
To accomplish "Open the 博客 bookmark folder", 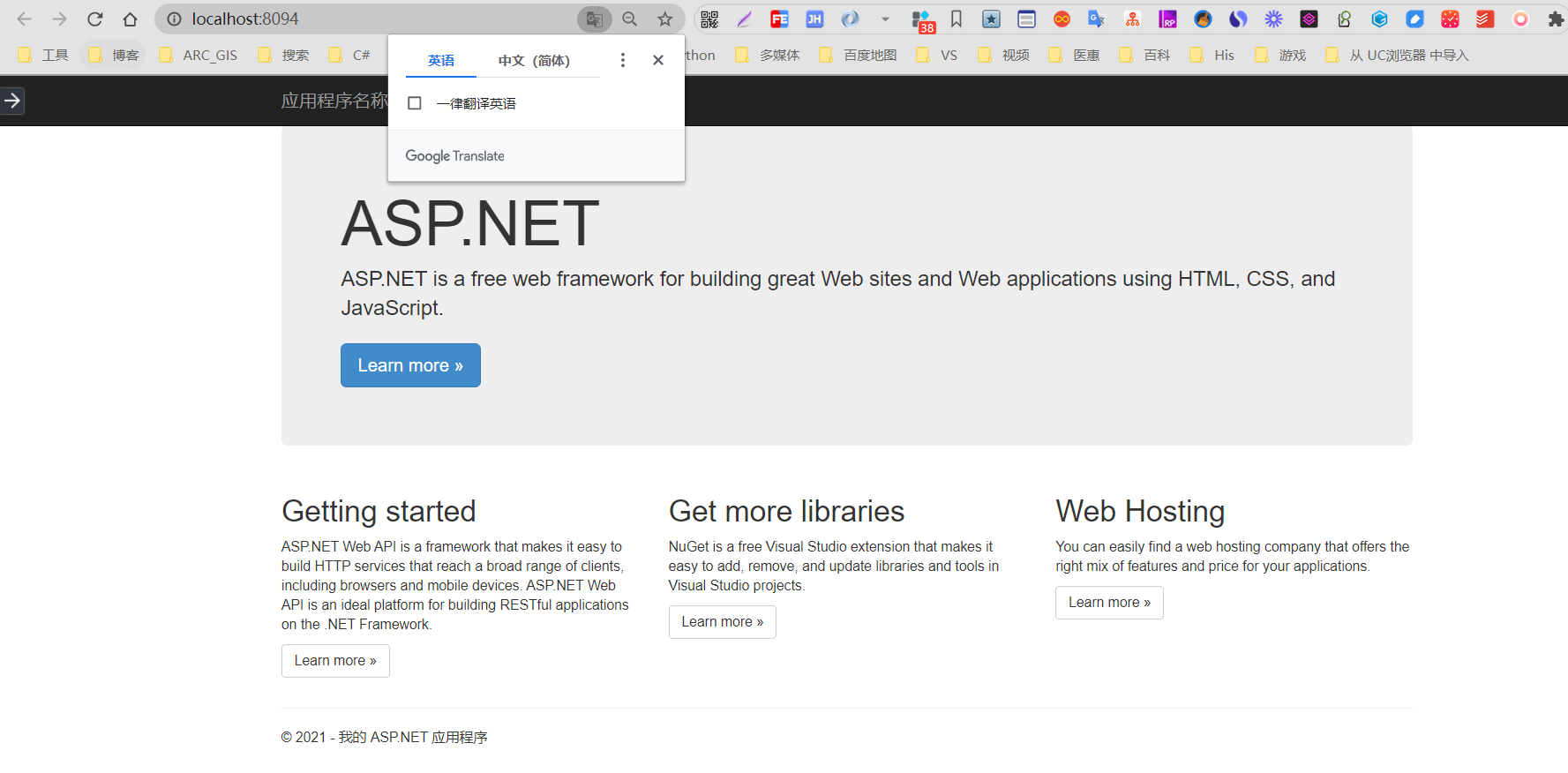I will [114, 55].
